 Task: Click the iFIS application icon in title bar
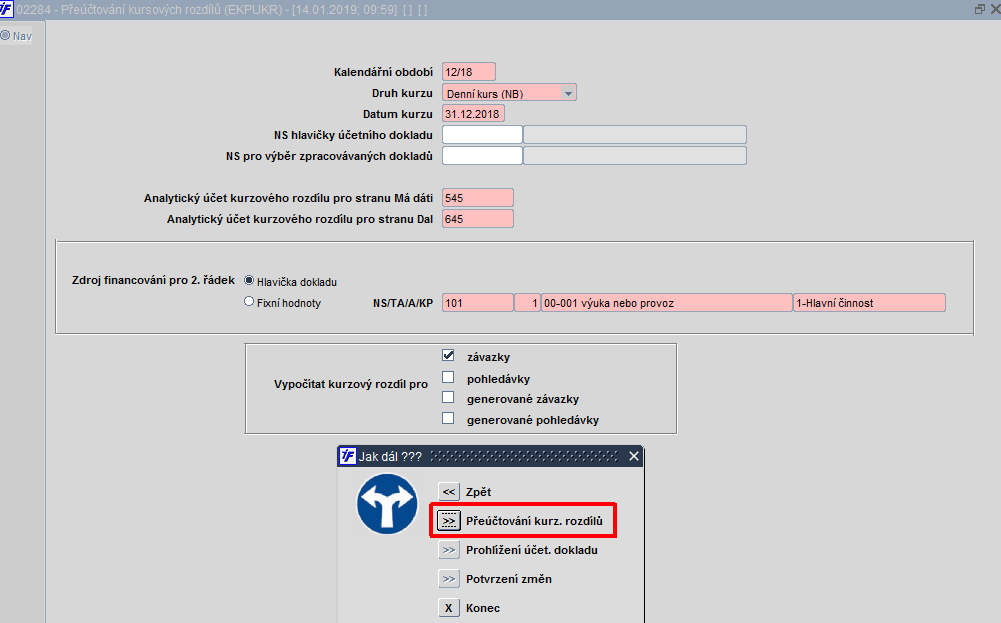6,9
